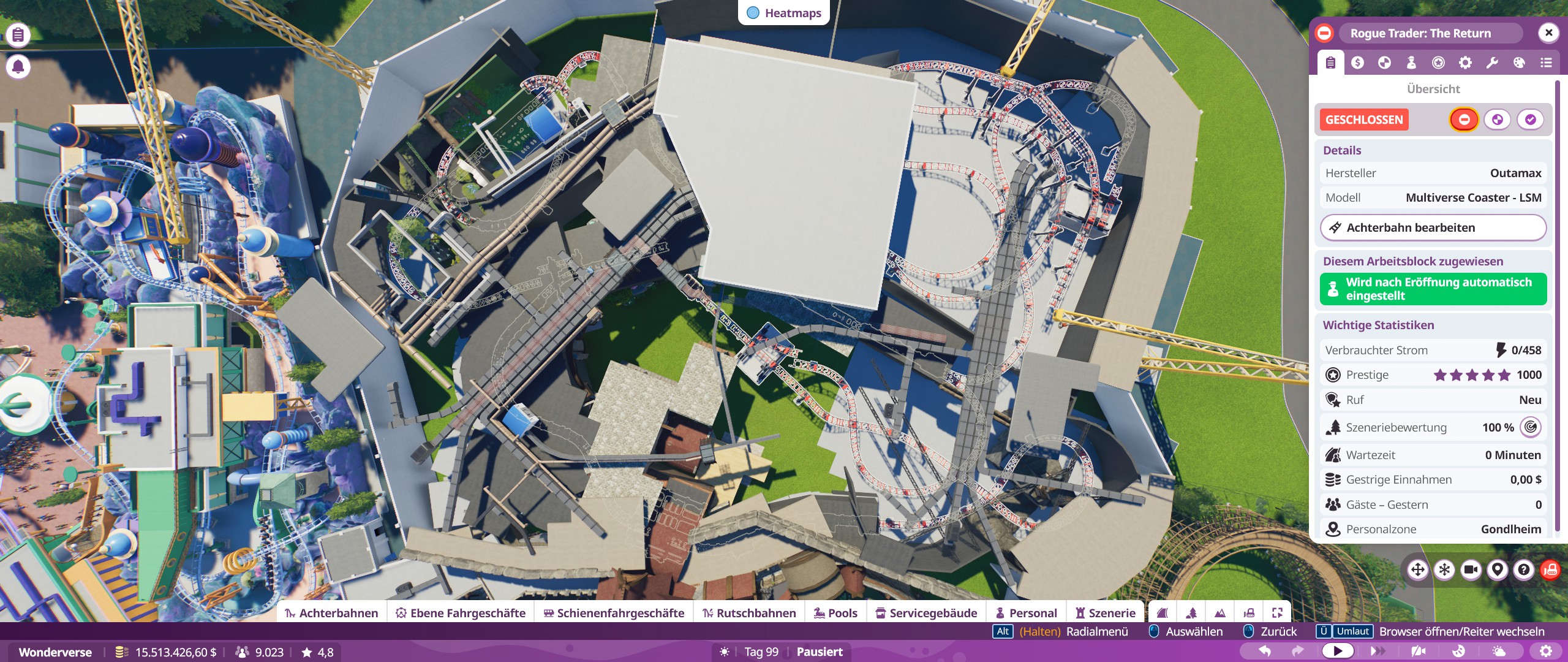Toggle the weather cloud control
This screenshot has height=662, width=1568.
[x=1499, y=651]
